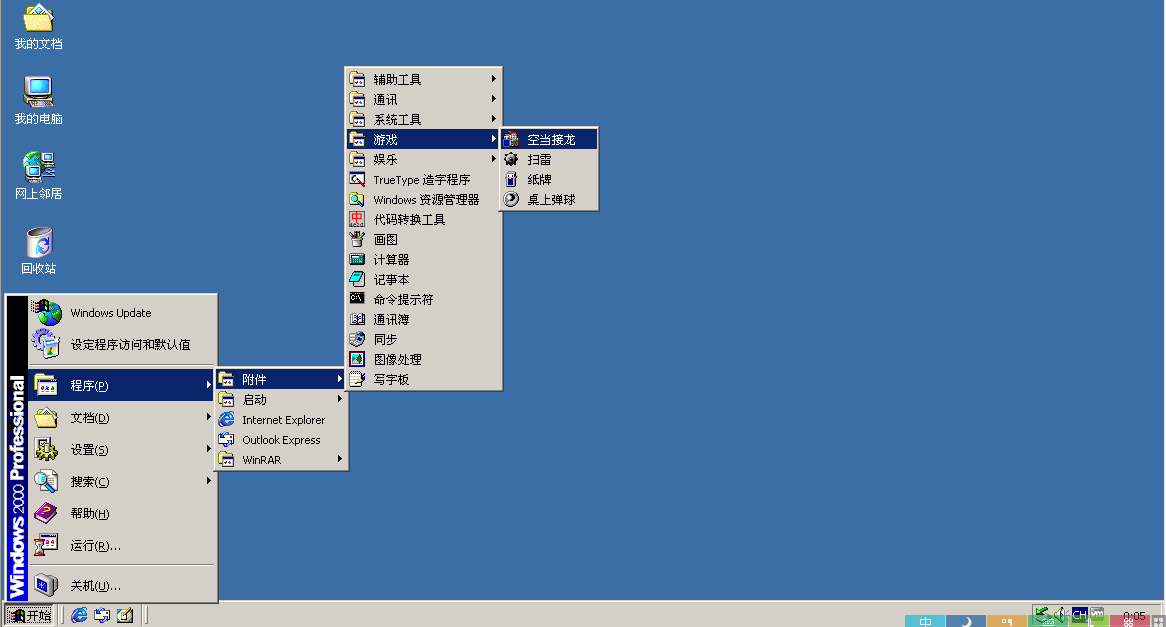
Task: Expand WinRAR submenu
Action: [282, 460]
